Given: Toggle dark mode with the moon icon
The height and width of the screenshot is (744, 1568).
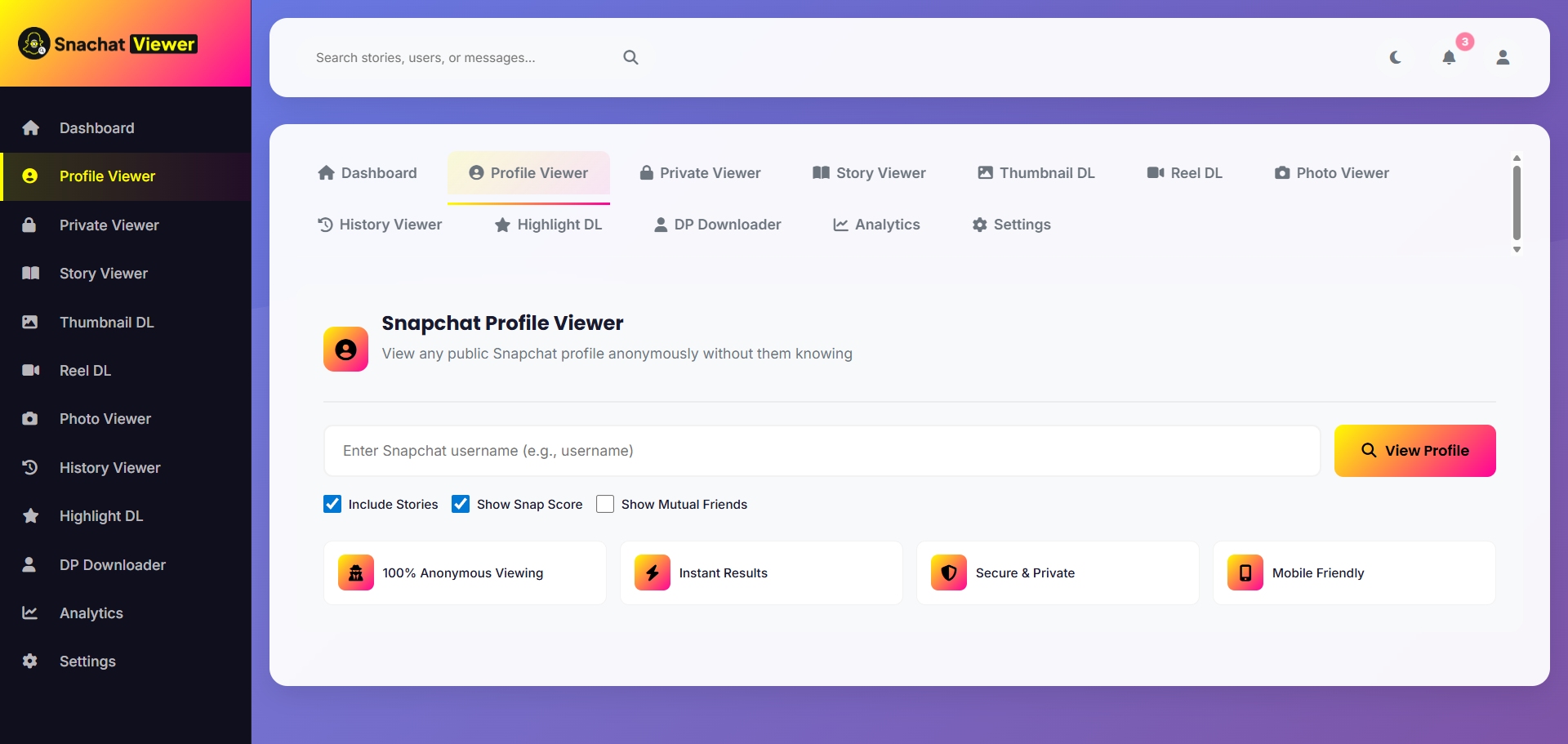Looking at the screenshot, I should 1396,57.
